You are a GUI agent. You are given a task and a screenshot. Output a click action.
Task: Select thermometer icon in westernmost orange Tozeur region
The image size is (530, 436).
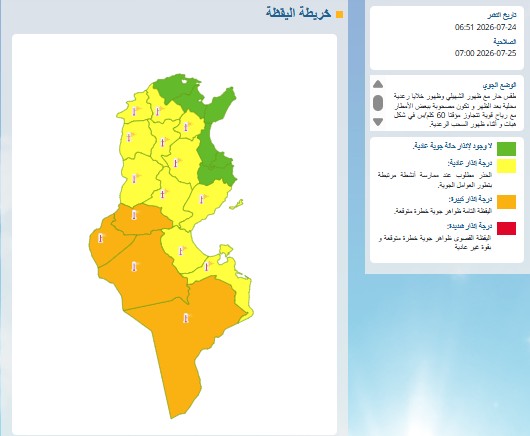tap(100, 238)
